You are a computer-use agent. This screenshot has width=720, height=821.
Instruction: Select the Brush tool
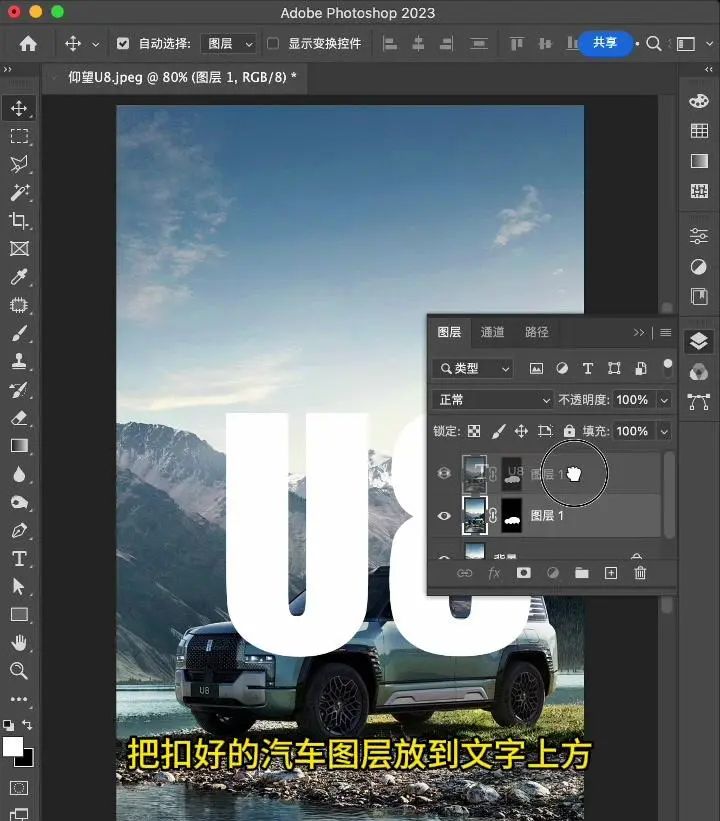tap(19, 333)
